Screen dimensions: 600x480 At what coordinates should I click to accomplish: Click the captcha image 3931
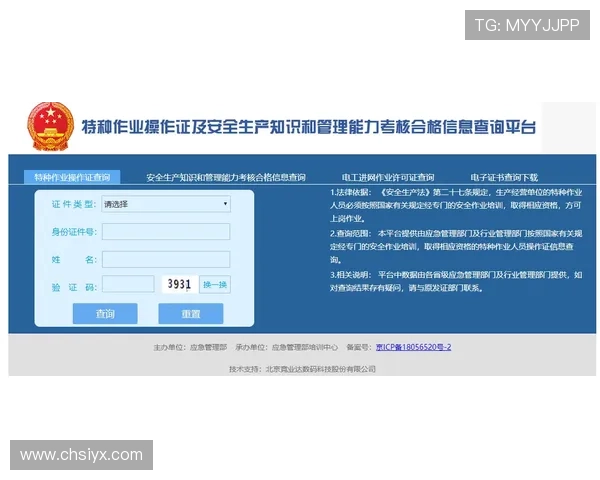point(179,284)
